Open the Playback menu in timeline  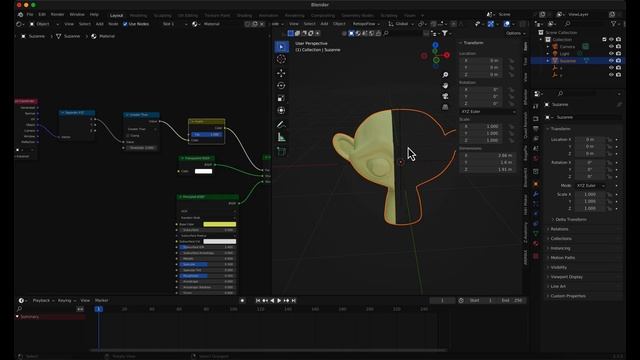pyautogui.click(x=43, y=300)
